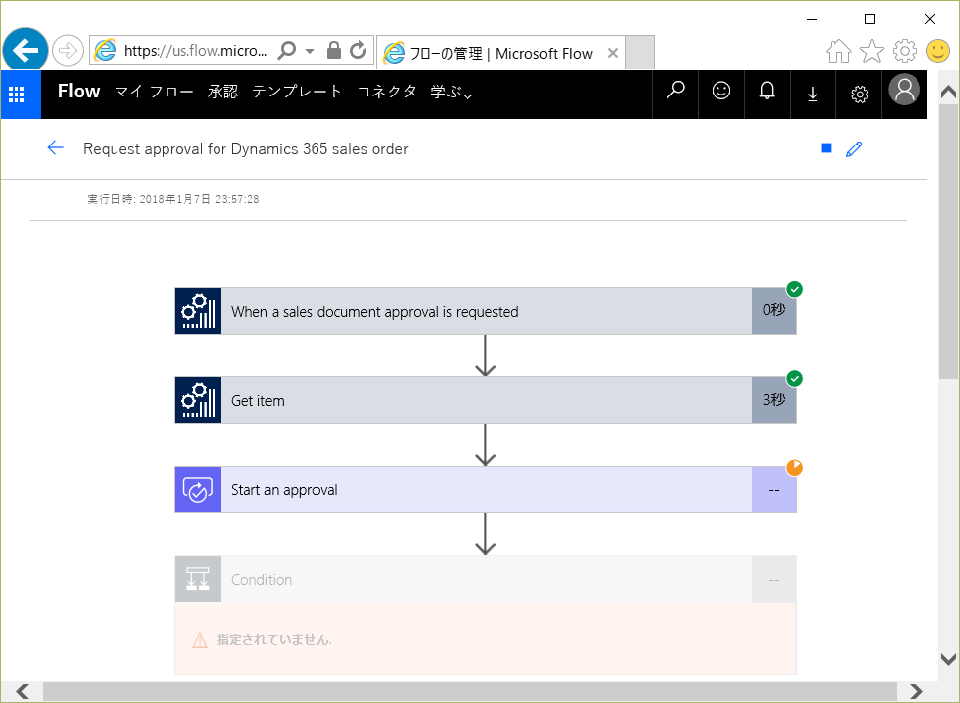Click the warning triangle in Condition panel

tap(200, 641)
